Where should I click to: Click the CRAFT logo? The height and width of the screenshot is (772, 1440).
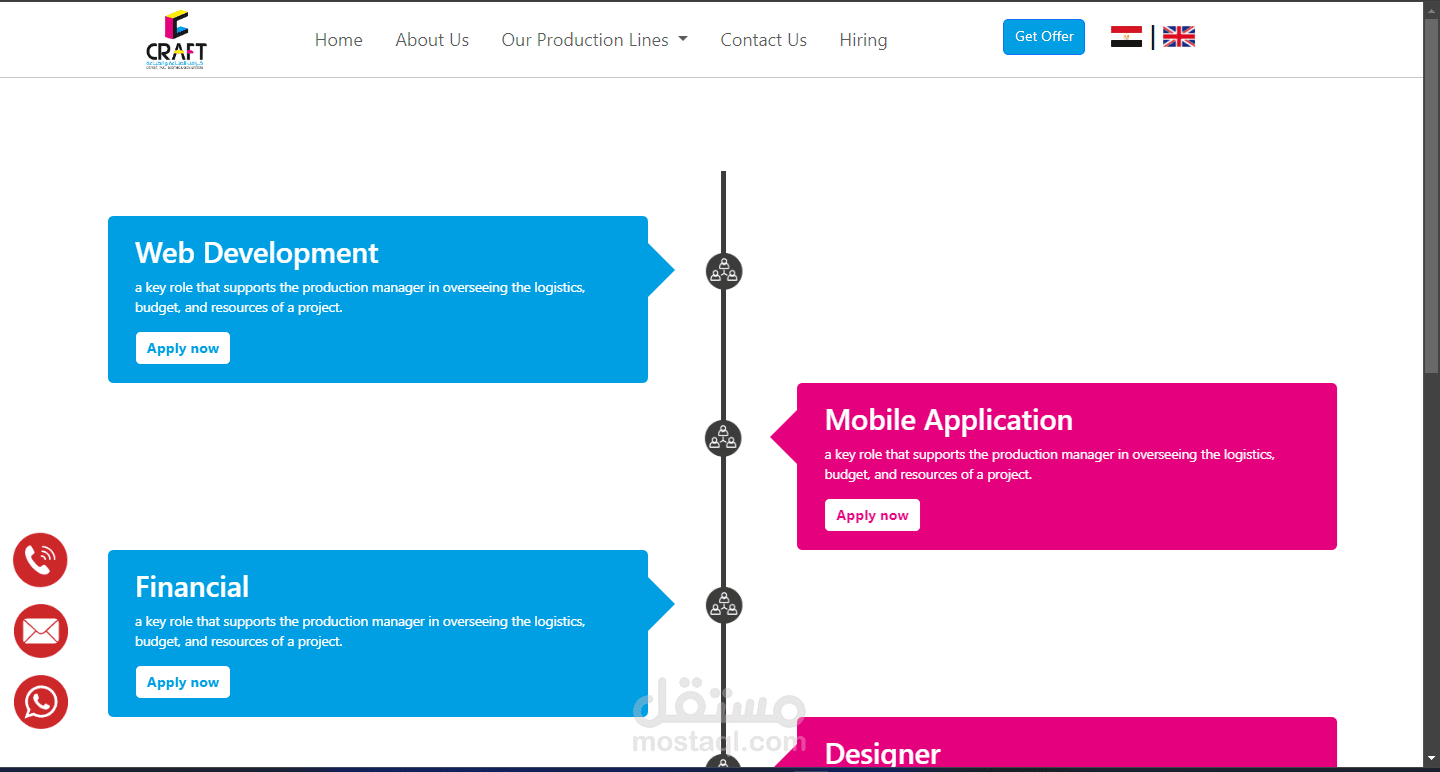point(176,40)
